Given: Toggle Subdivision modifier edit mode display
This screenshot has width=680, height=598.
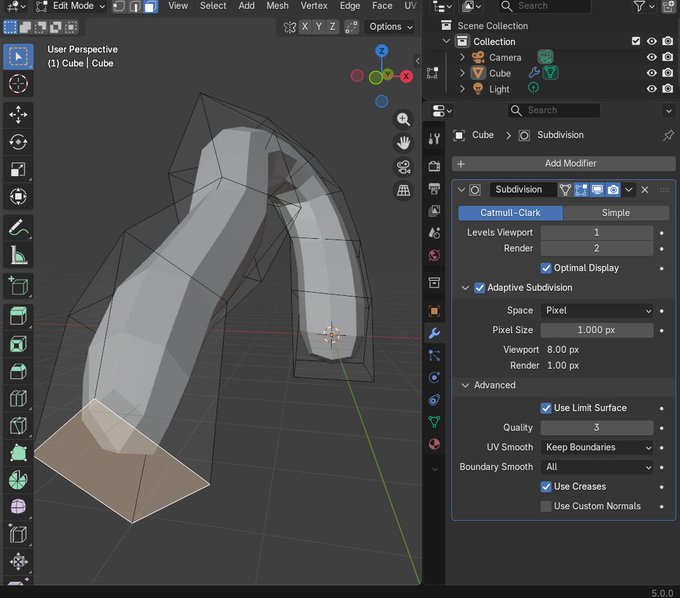Looking at the screenshot, I should (581, 190).
